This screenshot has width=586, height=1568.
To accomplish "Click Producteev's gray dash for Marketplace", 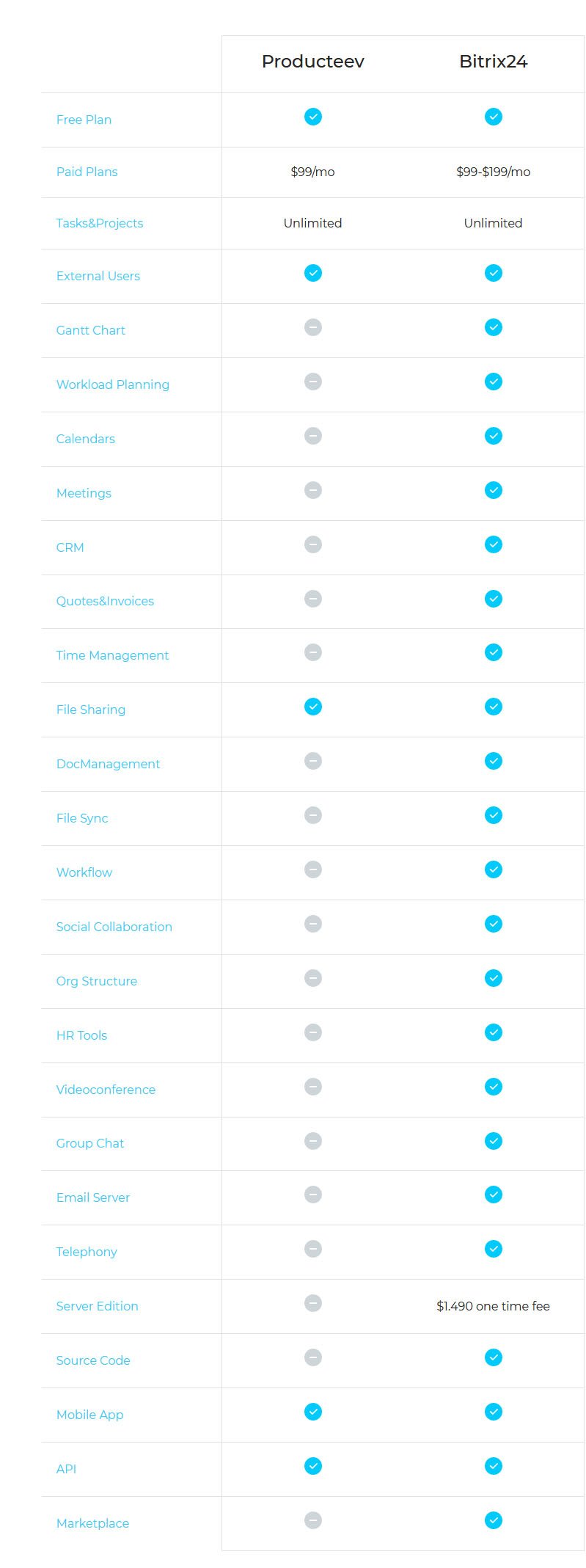I will (313, 1520).
